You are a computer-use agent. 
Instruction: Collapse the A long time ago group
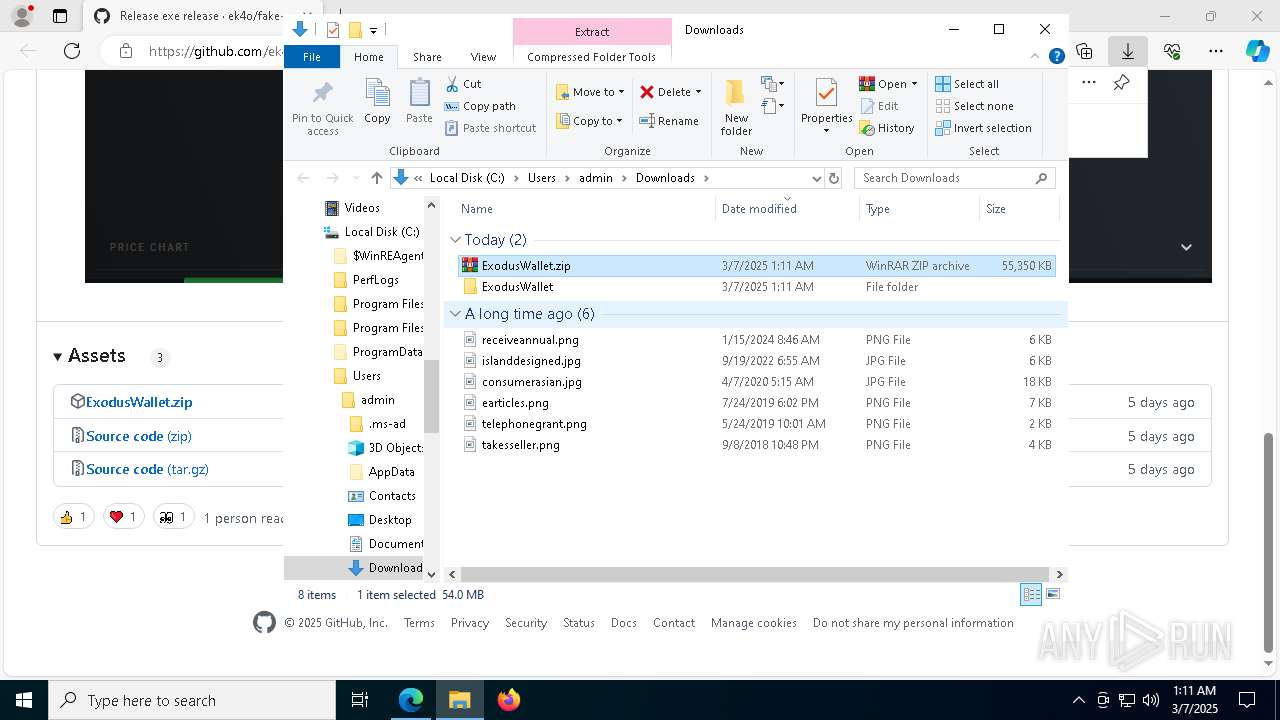click(455, 314)
